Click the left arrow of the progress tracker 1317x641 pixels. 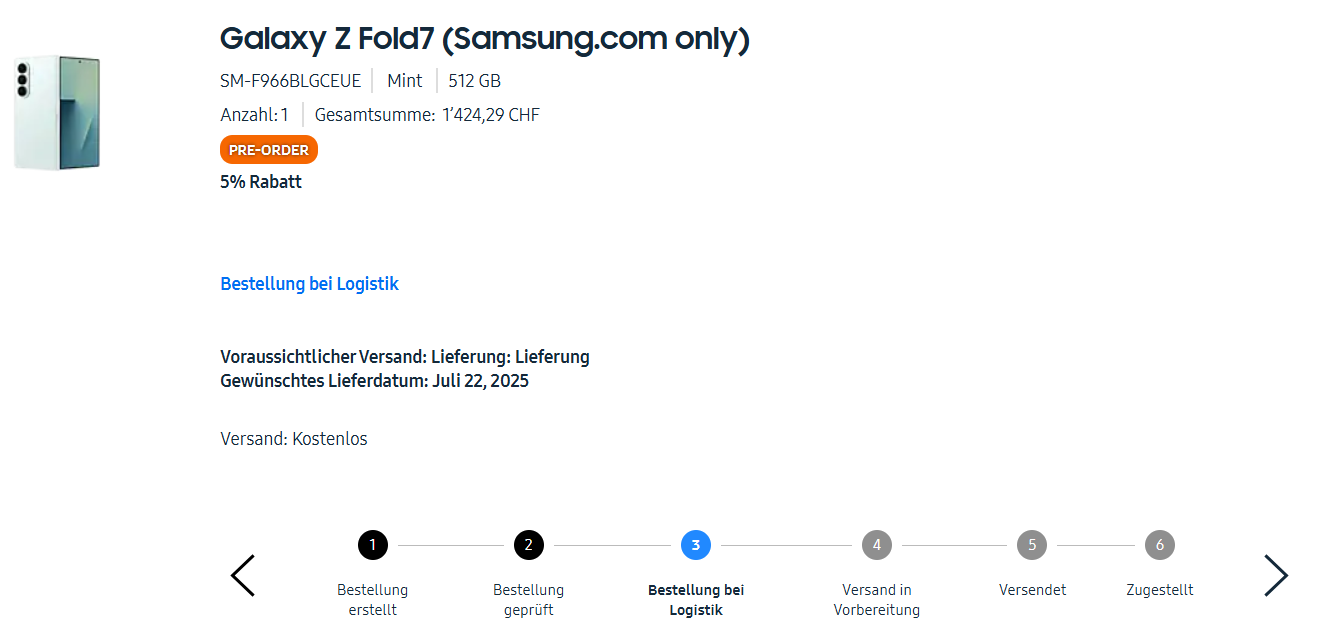(243, 576)
